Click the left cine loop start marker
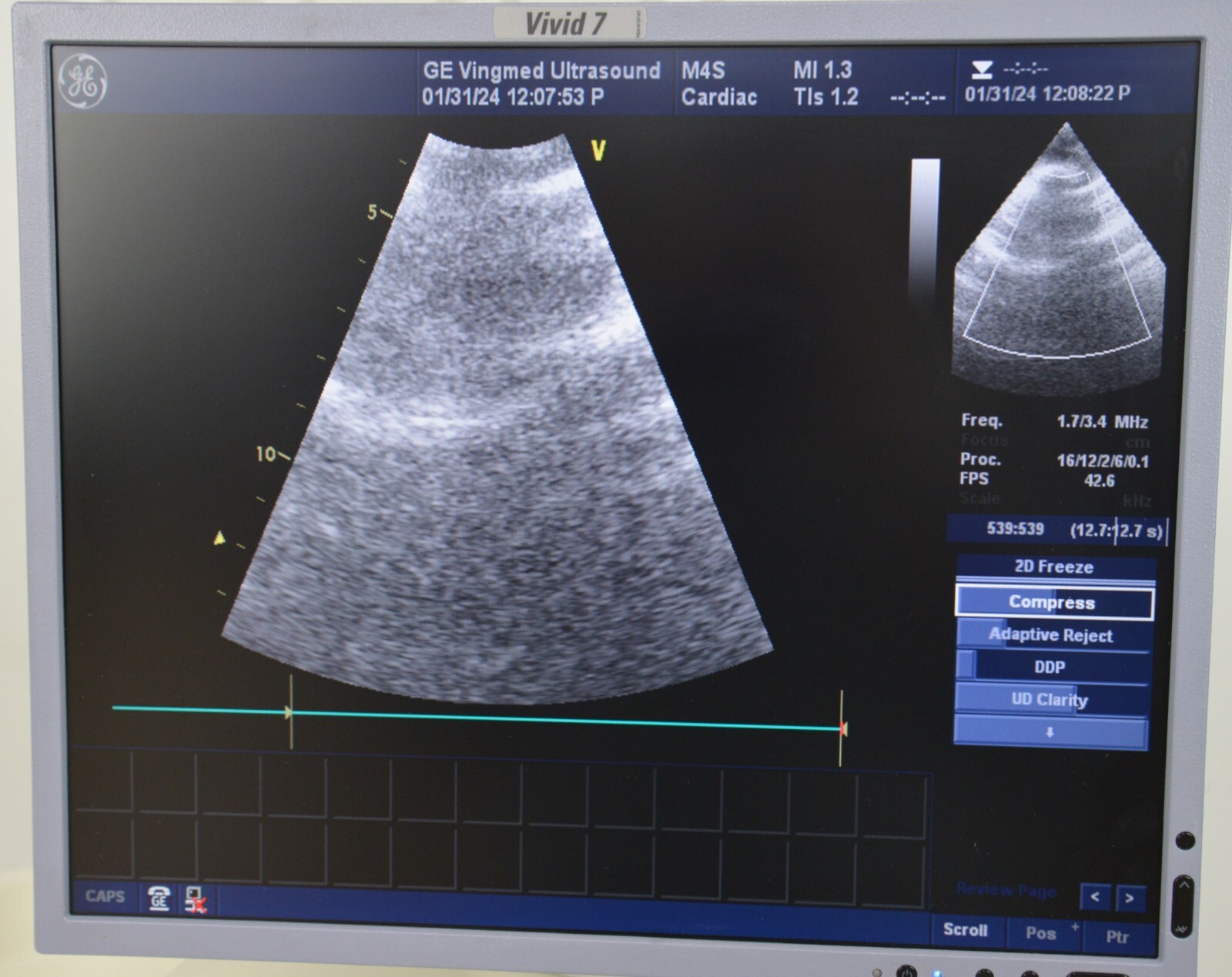The image size is (1232, 977). tap(290, 712)
